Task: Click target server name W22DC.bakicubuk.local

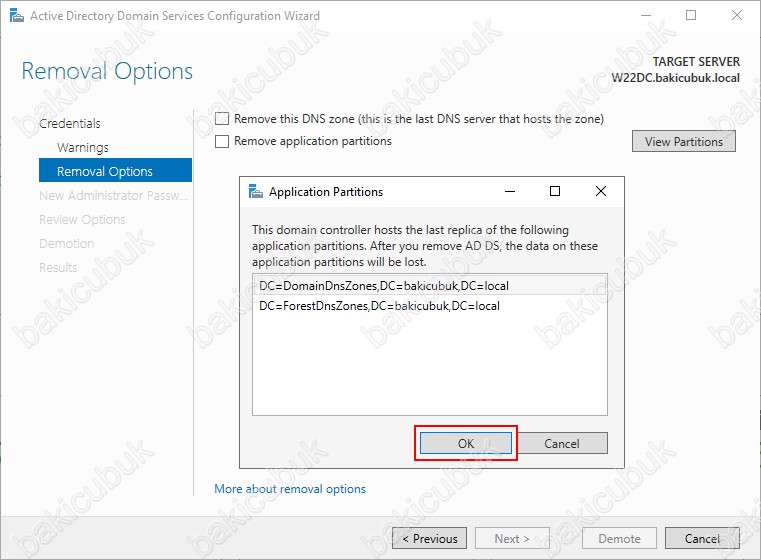Action: click(x=675, y=78)
